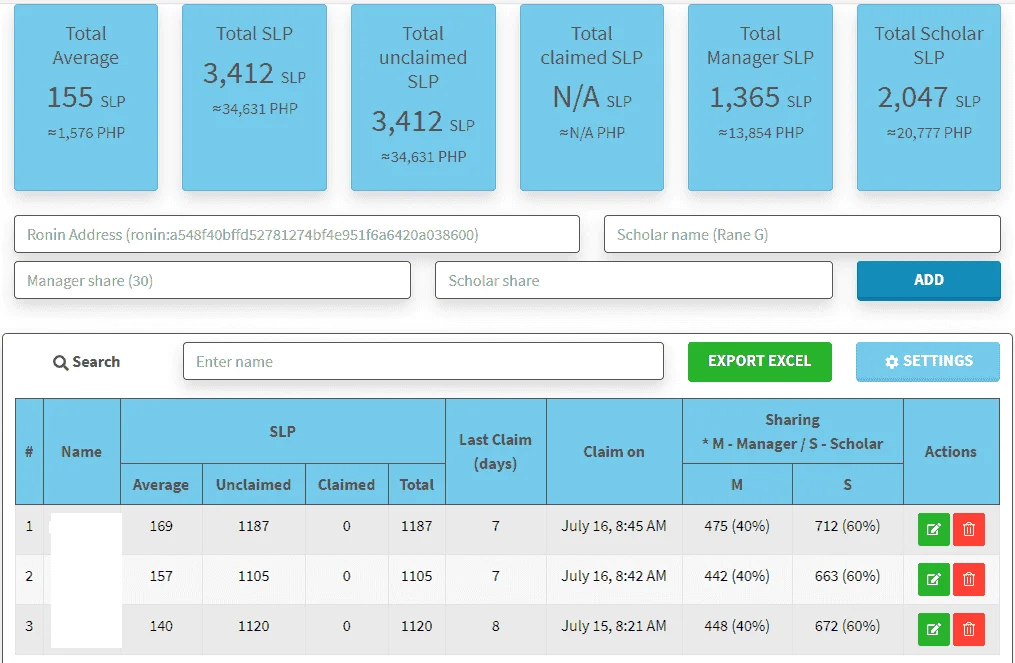Focus the Scholar name input field

click(802, 234)
